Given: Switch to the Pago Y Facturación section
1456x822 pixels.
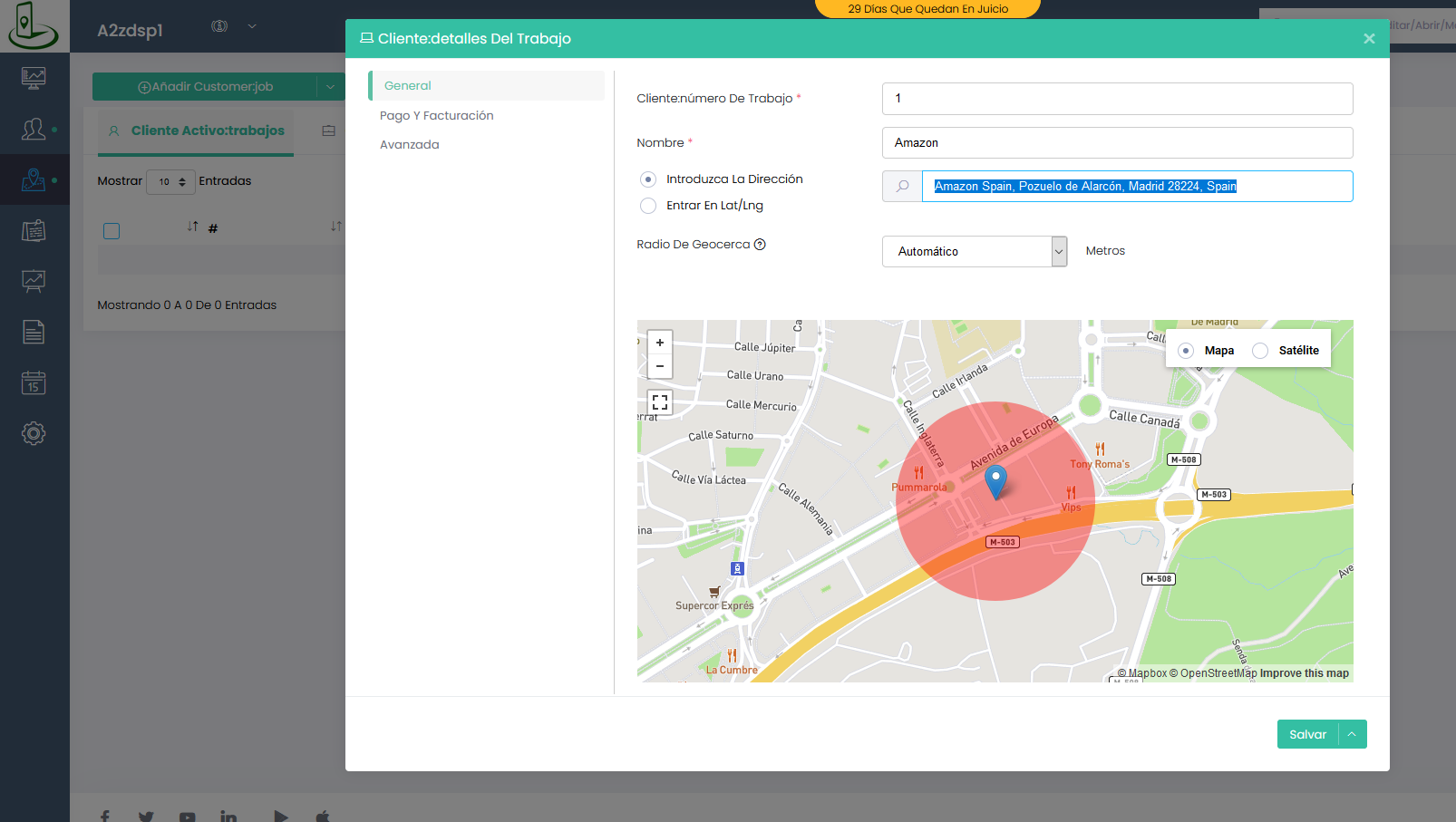Looking at the screenshot, I should pyautogui.click(x=437, y=115).
